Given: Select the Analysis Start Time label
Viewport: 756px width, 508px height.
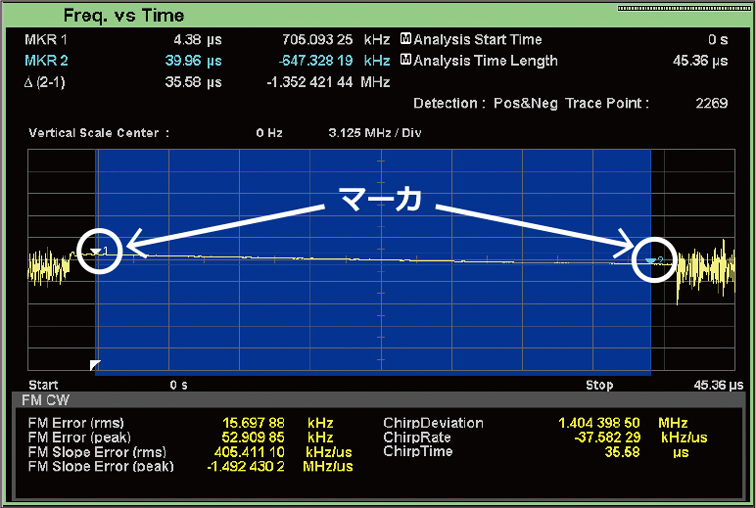Looking at the screenshot, I should pyautogui.click(x=477, y=40).
